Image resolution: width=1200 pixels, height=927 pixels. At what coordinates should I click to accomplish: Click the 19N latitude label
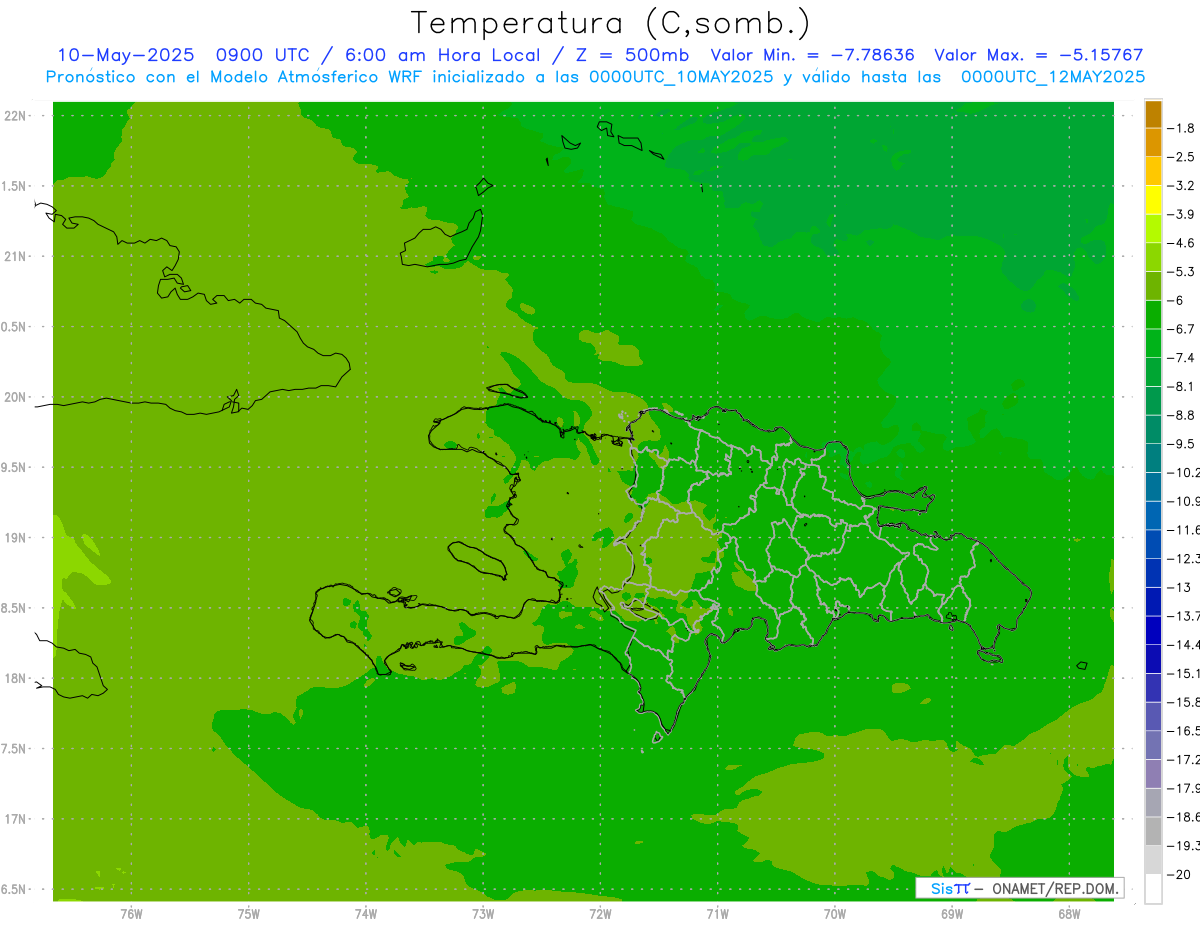(x=16, y=538)
